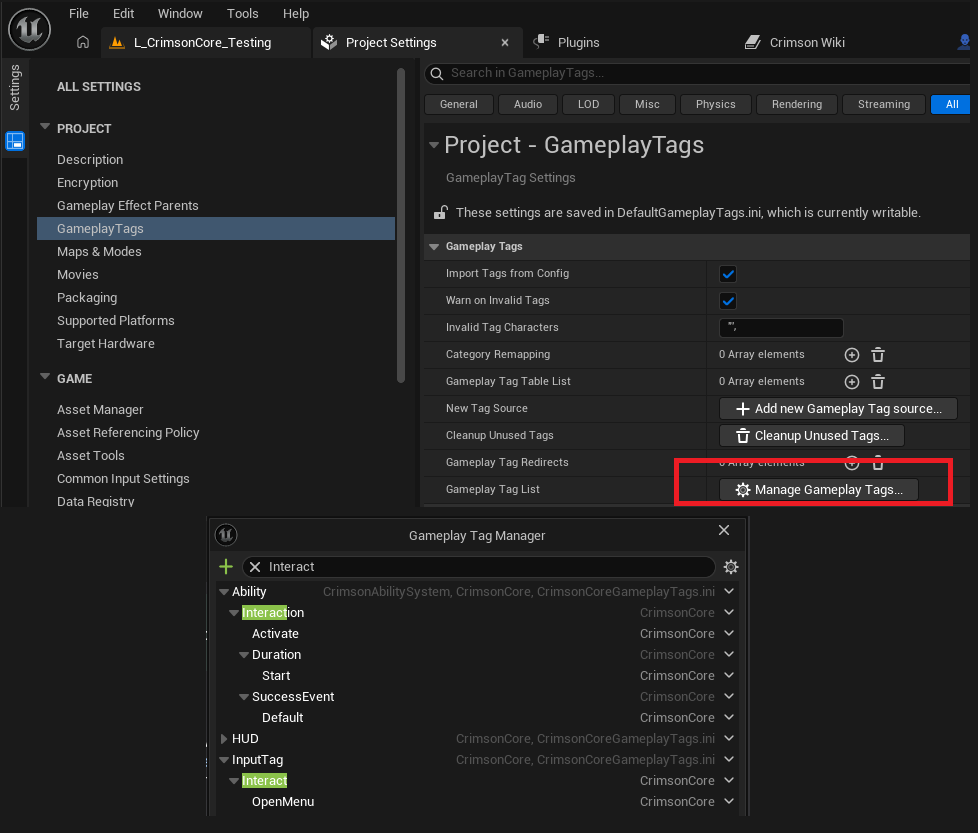Collapse Project - GameplayTags header
The width and height of the screenshot is (978, 833).
434,145
